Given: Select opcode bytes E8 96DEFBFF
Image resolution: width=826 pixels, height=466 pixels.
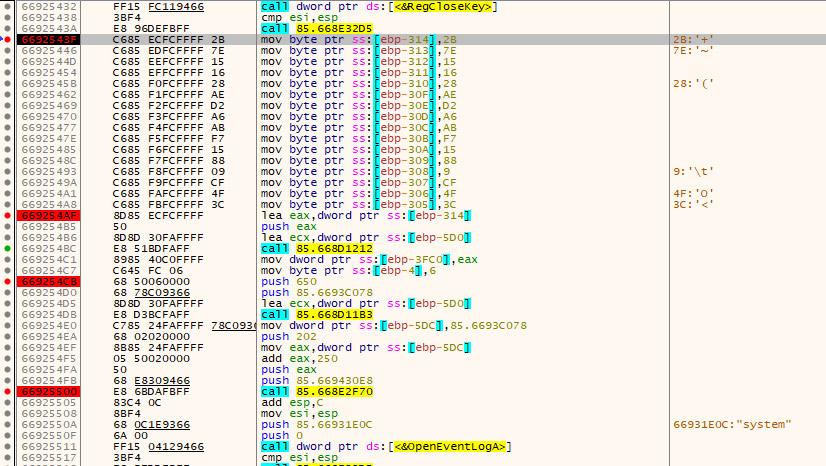Looking at the screenshot, I should pyautogui.click(x=151, y=28).
